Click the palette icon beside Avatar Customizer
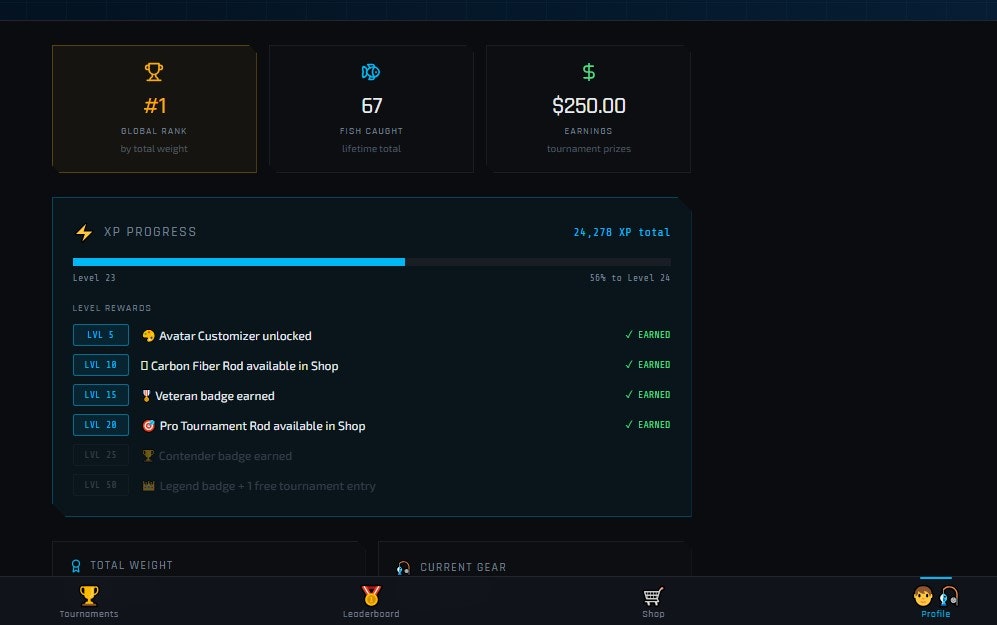The width and height of the screenshot is (997, 625). point(148,336)
